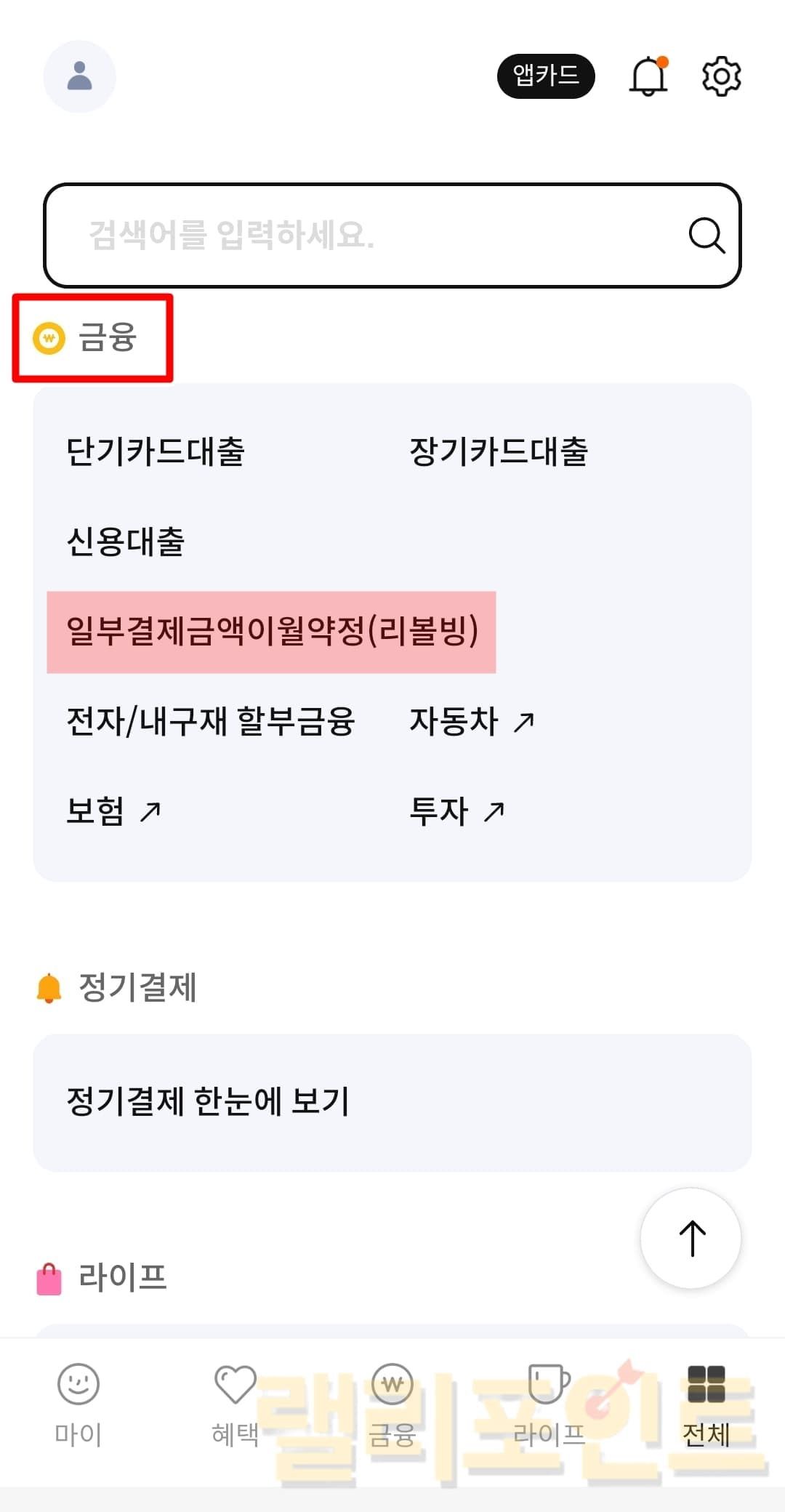785x1512 pixels.
Task: Open 단기카드대출 menu item
Action: coord(156,451)
